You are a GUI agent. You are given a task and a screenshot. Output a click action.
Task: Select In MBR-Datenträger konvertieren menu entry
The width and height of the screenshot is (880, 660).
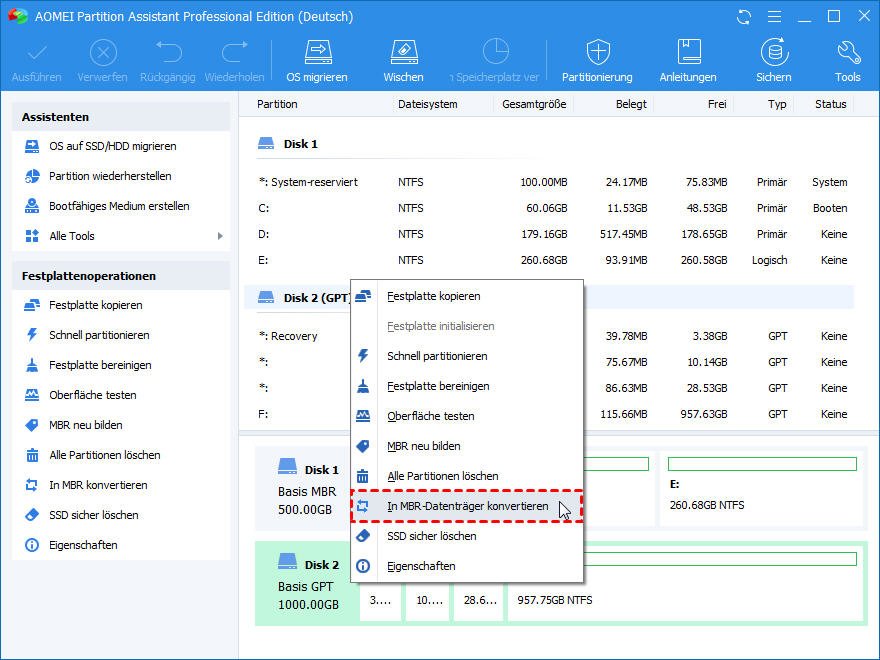point(467,506)
